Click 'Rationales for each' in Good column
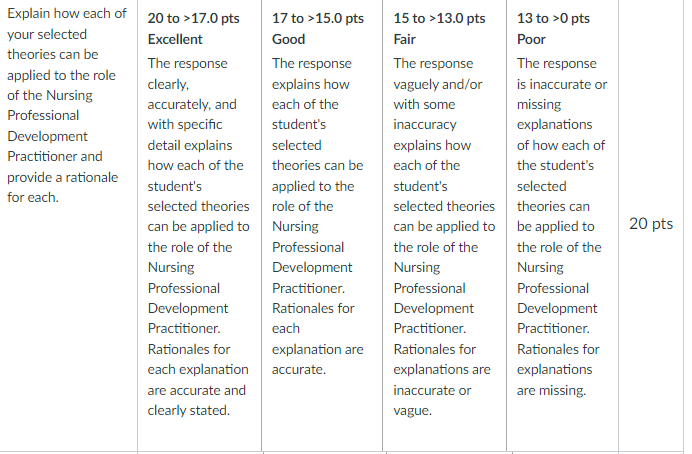Image resolution: width=692 pixels, height=454 pixels. click(x=313, y=319)
